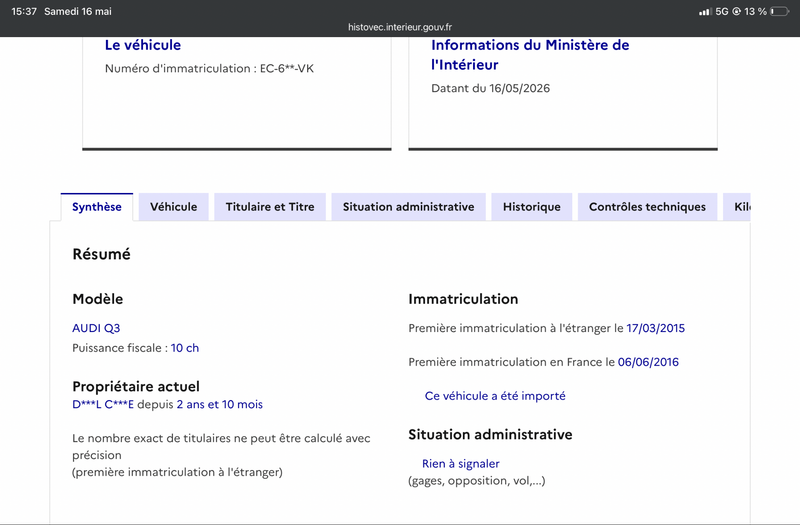Viewport: 800px width, 525px height.
Task: Select 'Le nombre exact de titulaires' note
Action: point(221,455)
